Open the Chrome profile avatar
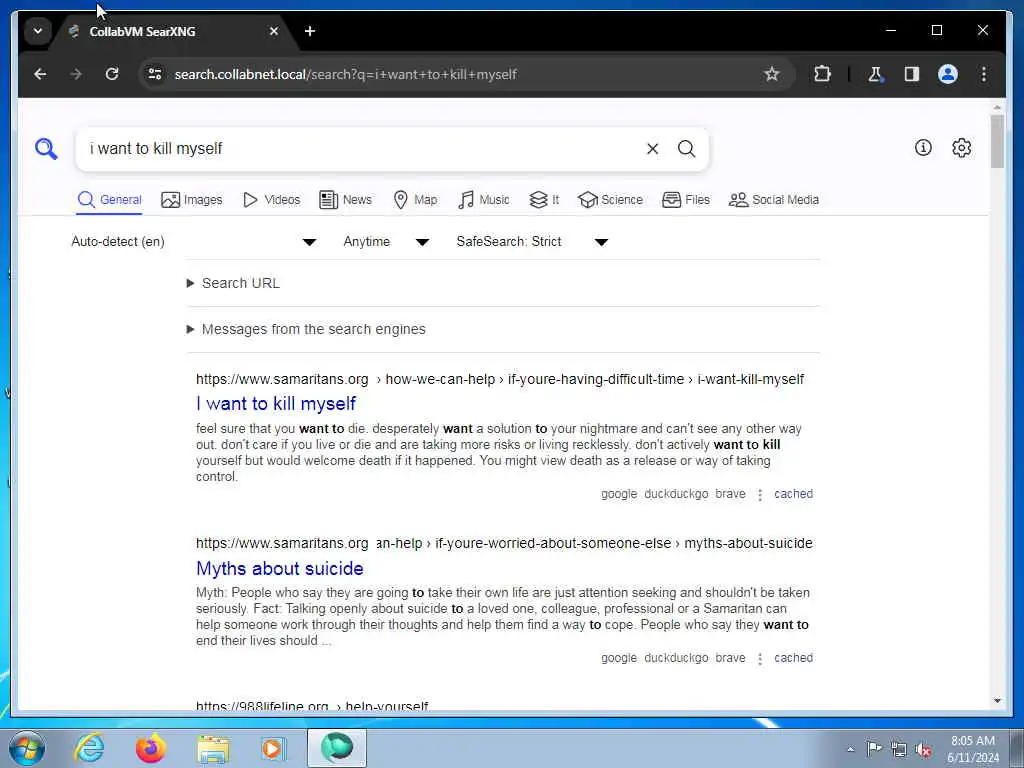The image size is (1024, 768). [948, 74]
